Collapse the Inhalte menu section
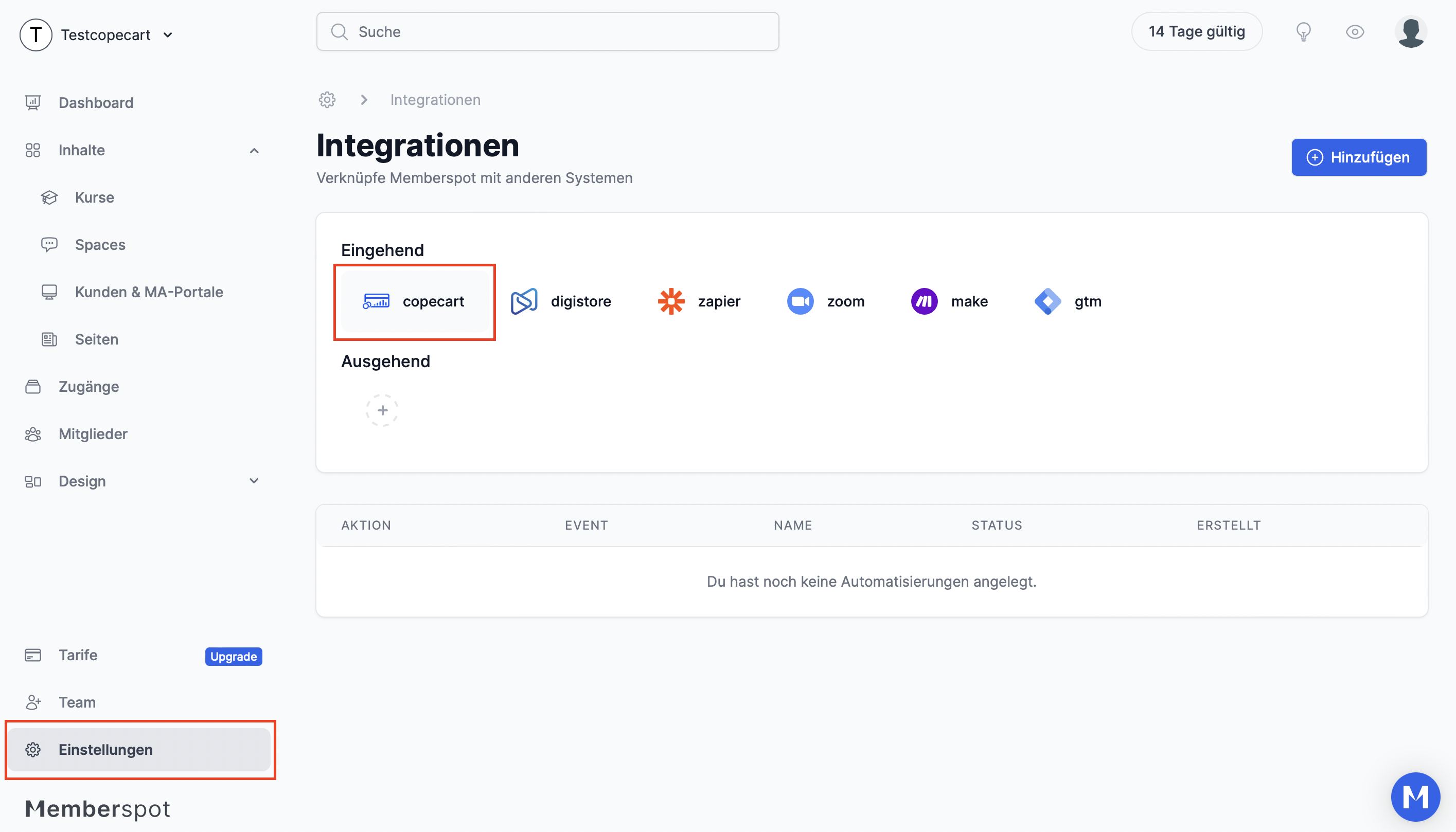This screenshot has width=1456, height=832. (254, 150)
